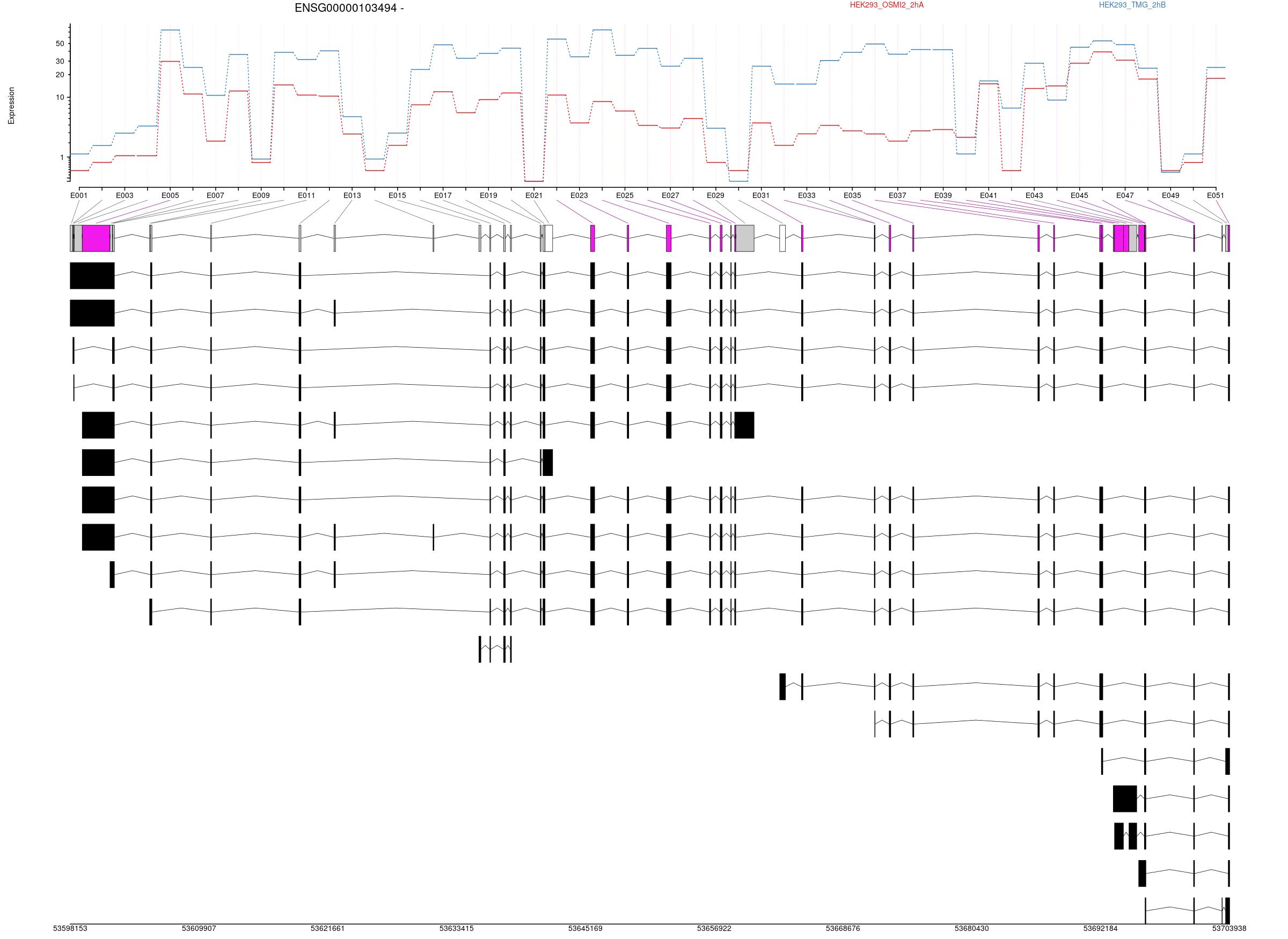
Task: Click exon label E041
Action: coord(989,195)
